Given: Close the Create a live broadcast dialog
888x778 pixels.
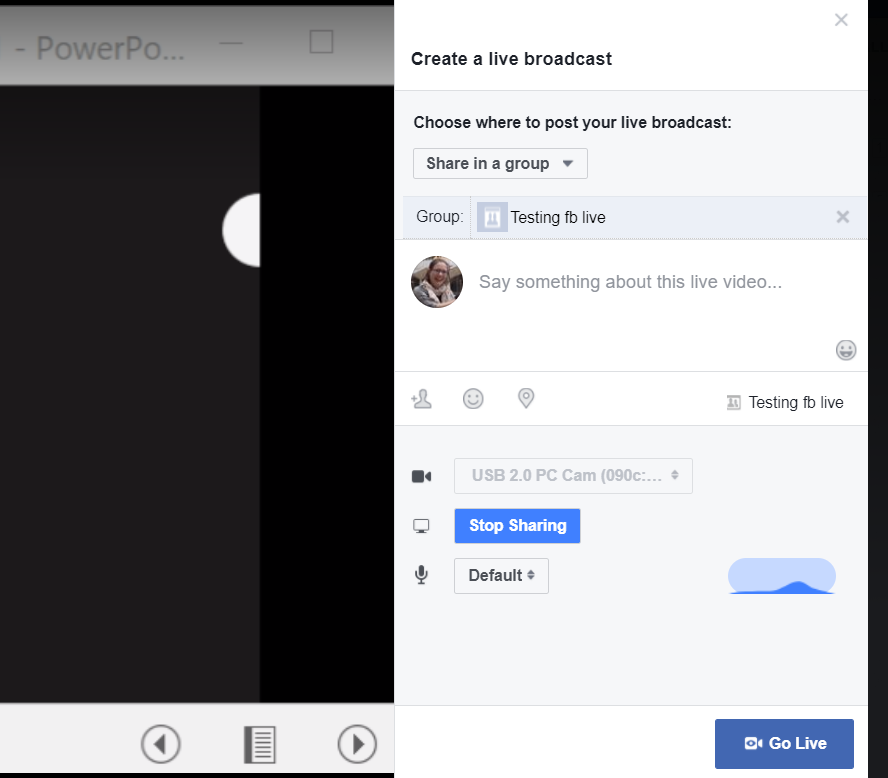Looking at the screenshot, I should point(841,20).
